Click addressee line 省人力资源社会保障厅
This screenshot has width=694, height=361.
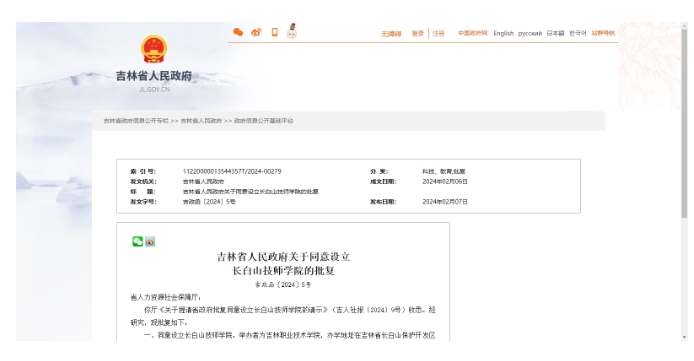pos(166,297)
